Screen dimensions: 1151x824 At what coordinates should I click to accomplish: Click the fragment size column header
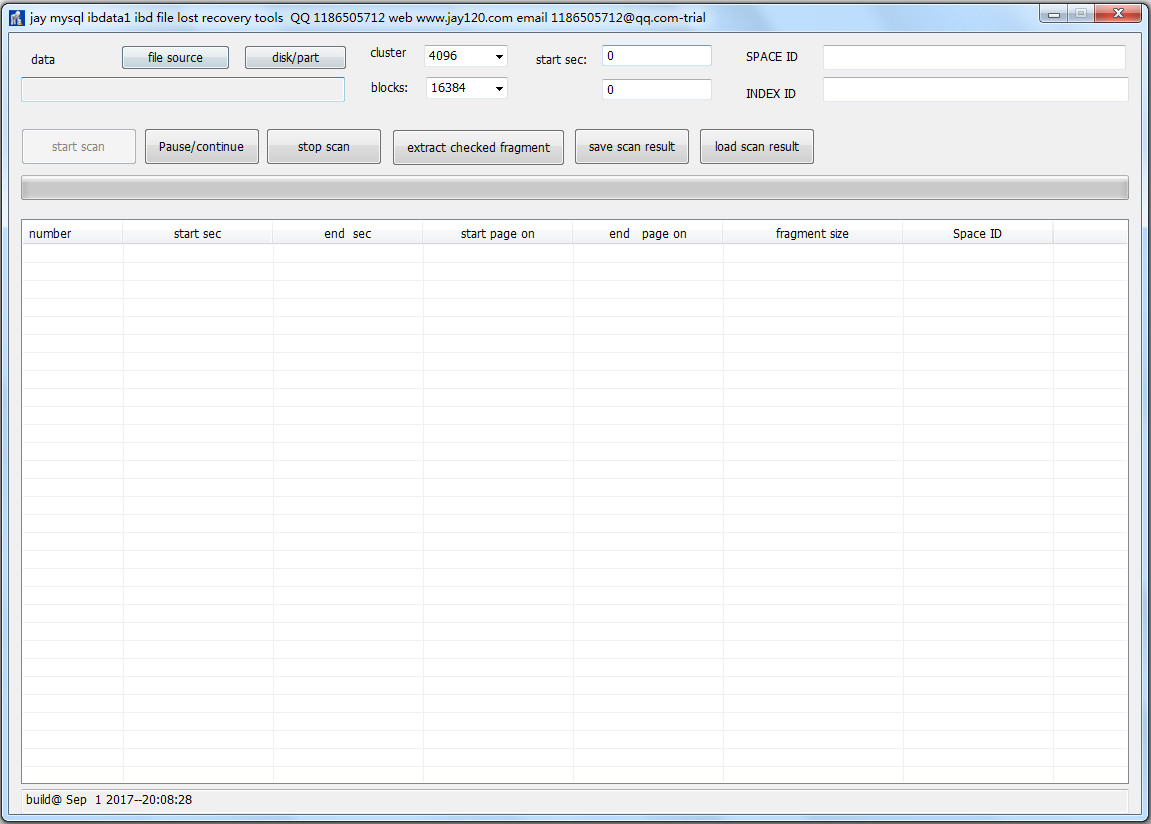pos(812,233)
